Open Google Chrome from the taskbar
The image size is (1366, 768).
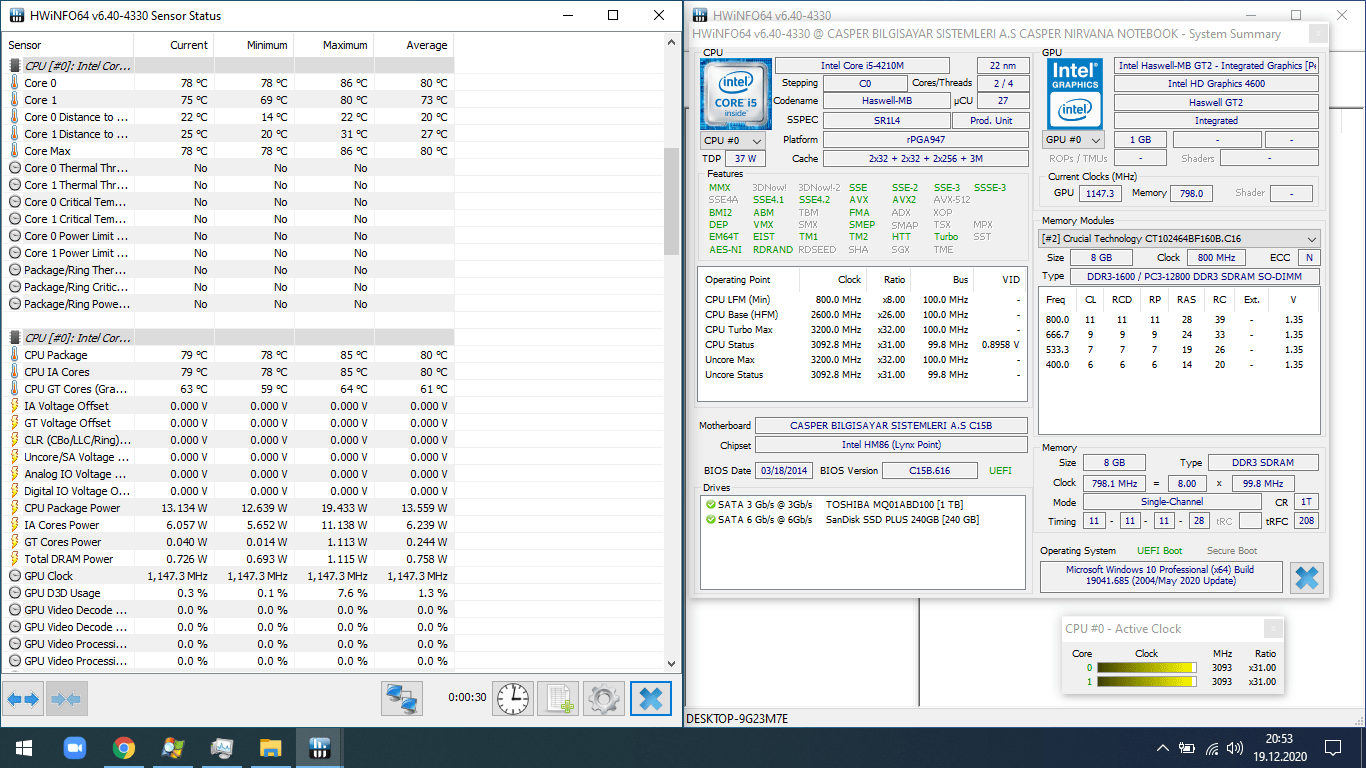coord(124,747)
